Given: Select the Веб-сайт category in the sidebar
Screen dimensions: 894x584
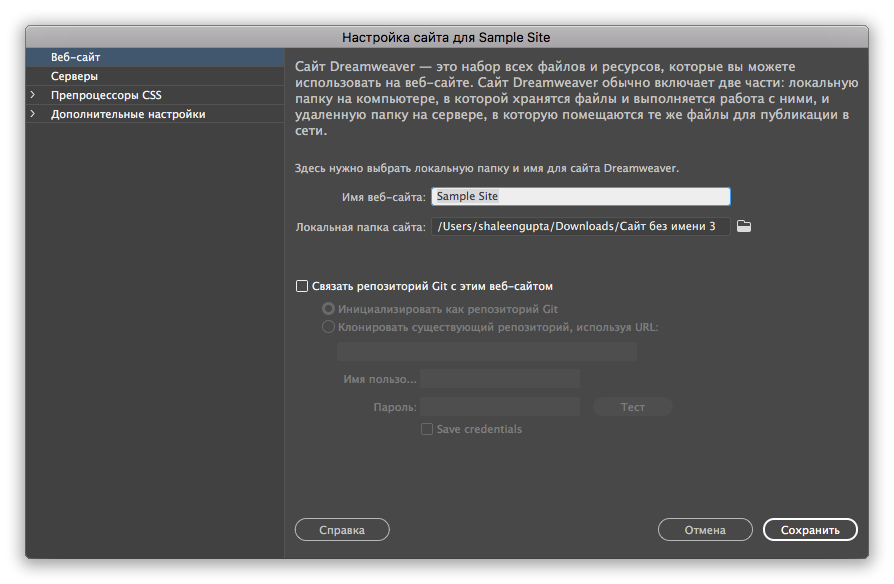Looking at the screenshot, I should [x=70, y=56].
